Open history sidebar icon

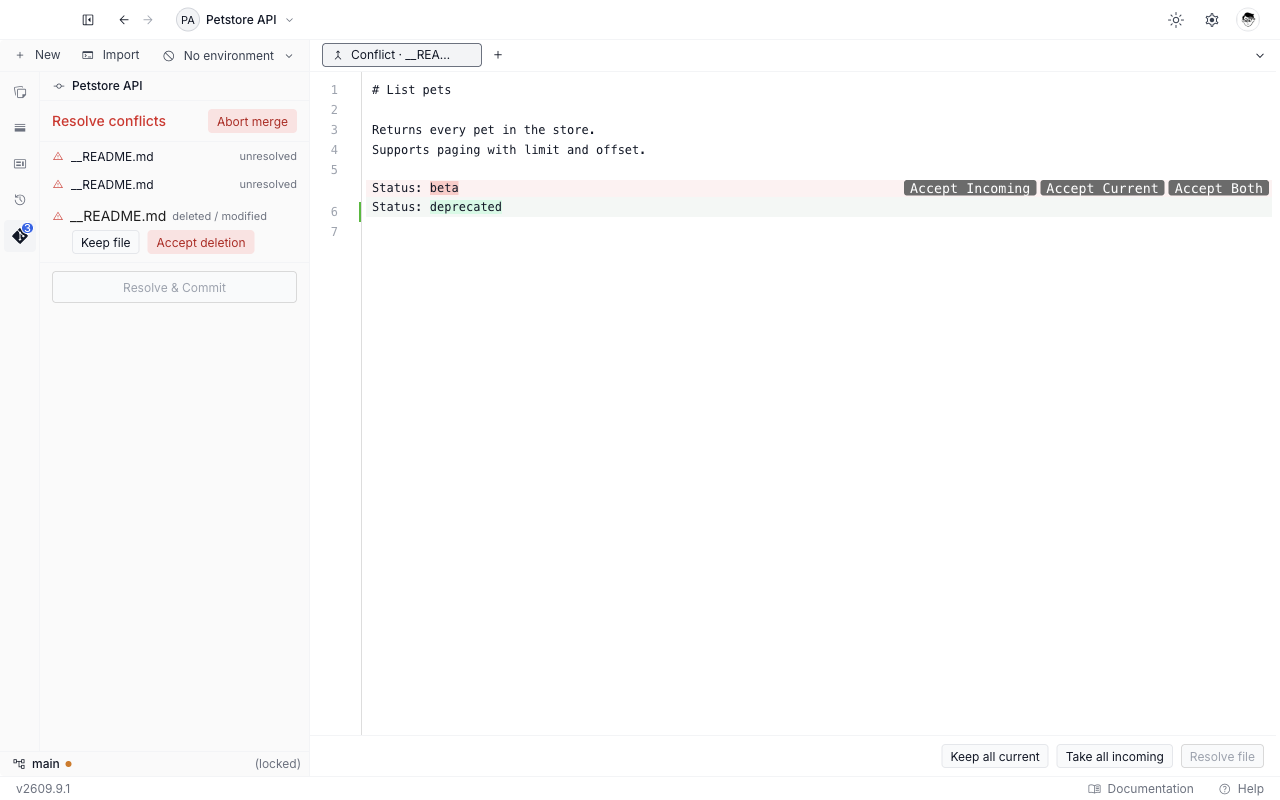(20, 200)
